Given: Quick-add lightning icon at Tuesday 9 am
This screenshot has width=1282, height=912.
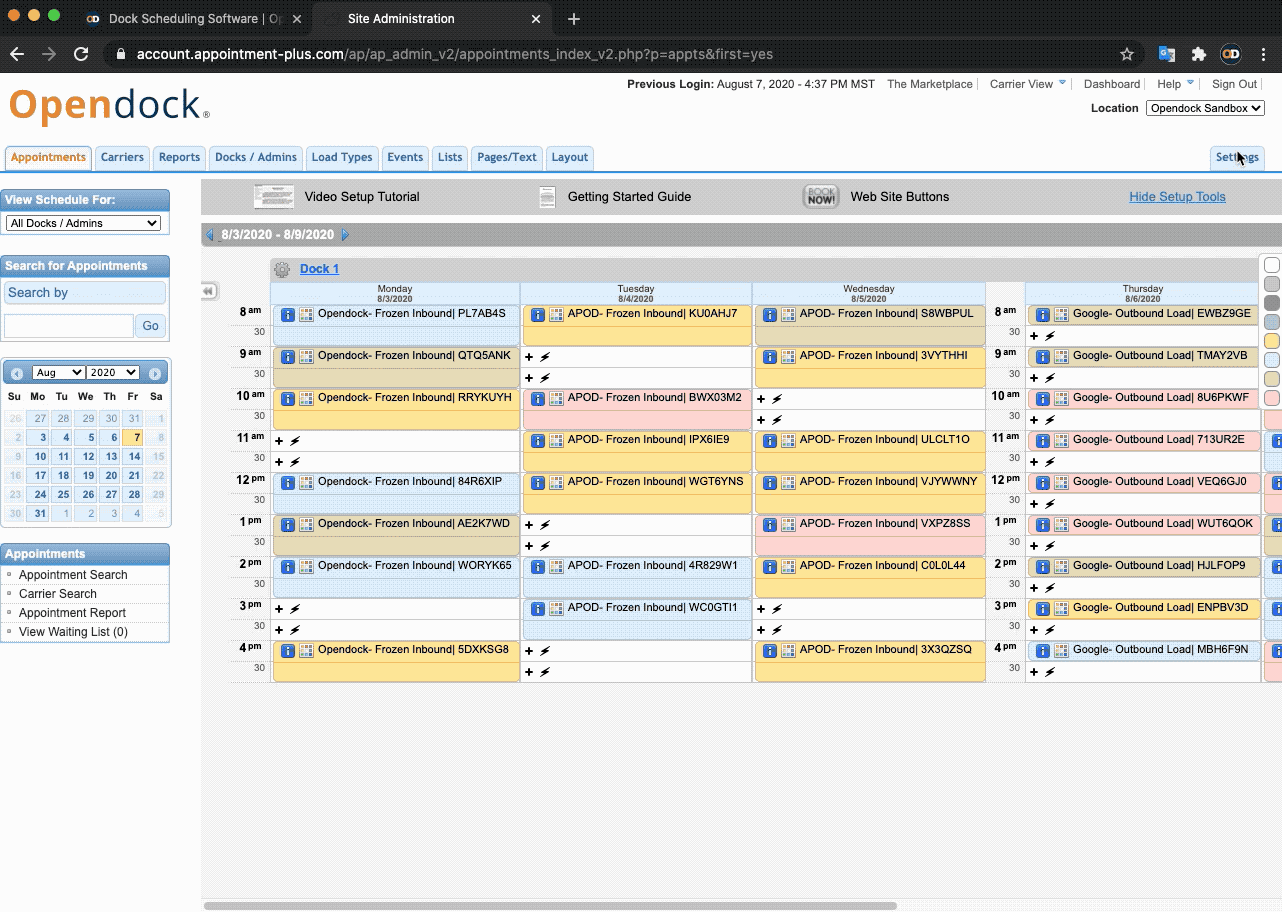Looking at the screenshot, I should pyautogui.click(x=545, y=357).
